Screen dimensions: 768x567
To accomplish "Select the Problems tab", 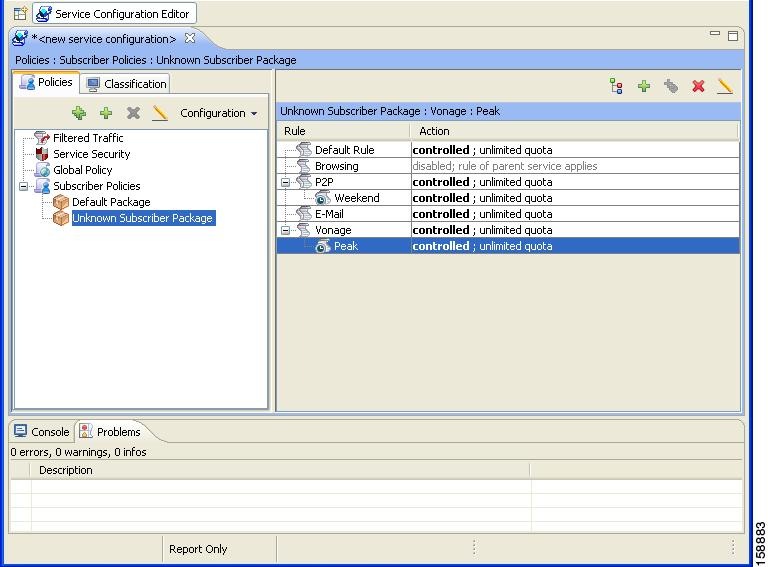I will pyautogui.click(x=110, y=432).
